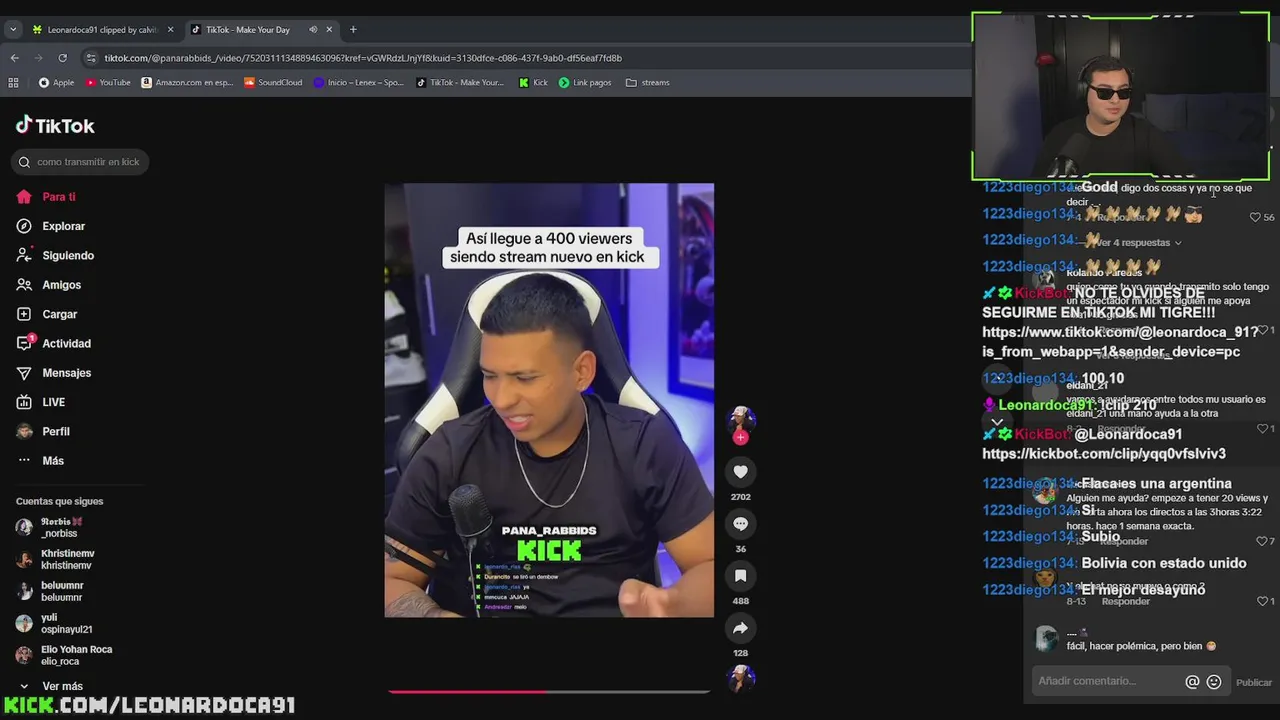Open the Kick bookmark
1280x720 pixels.
point(533,82)
